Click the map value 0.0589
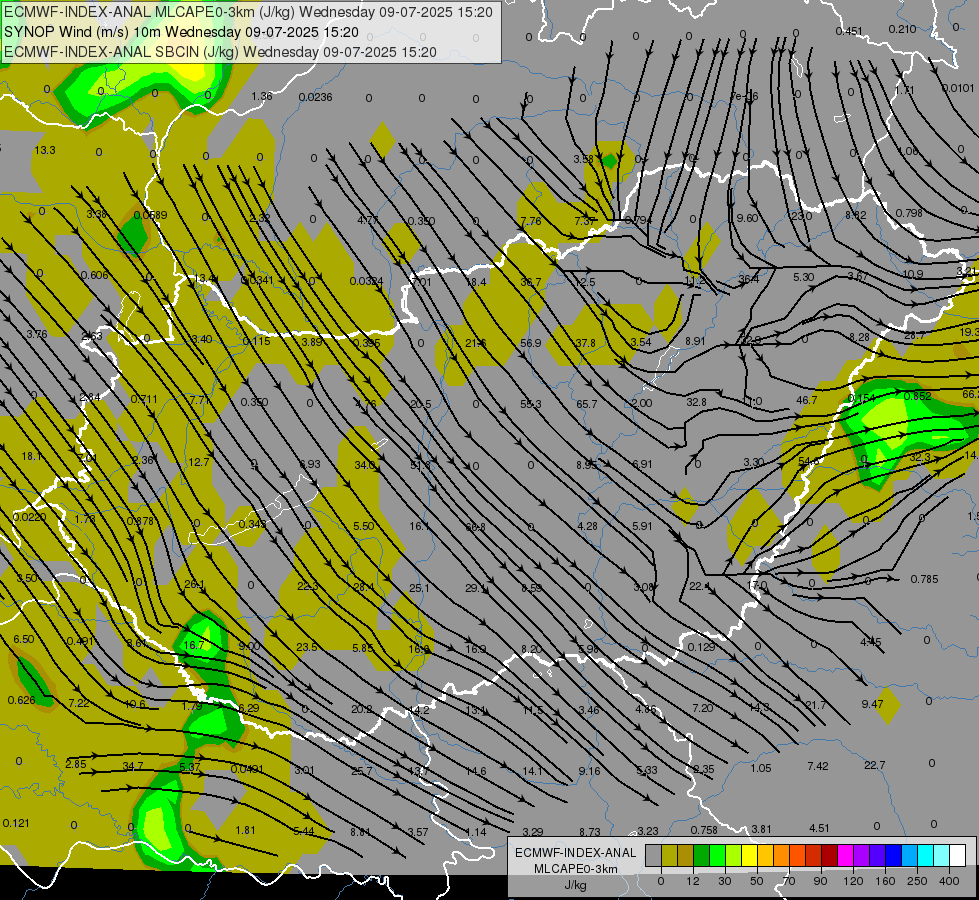Viewport: 979px width, 900px height. (150, 215)
